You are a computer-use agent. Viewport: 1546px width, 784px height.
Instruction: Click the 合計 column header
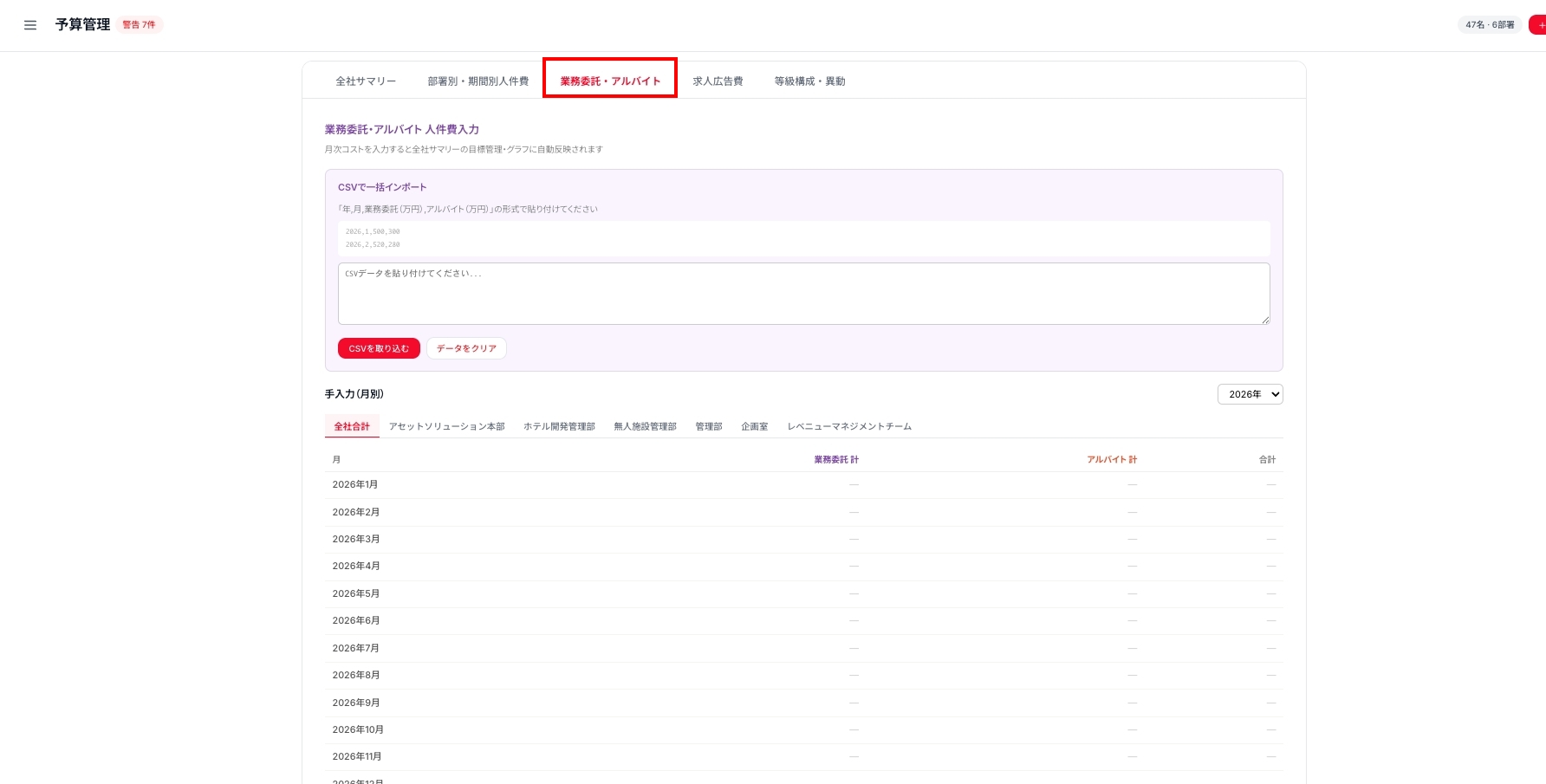pos(1267,460)
